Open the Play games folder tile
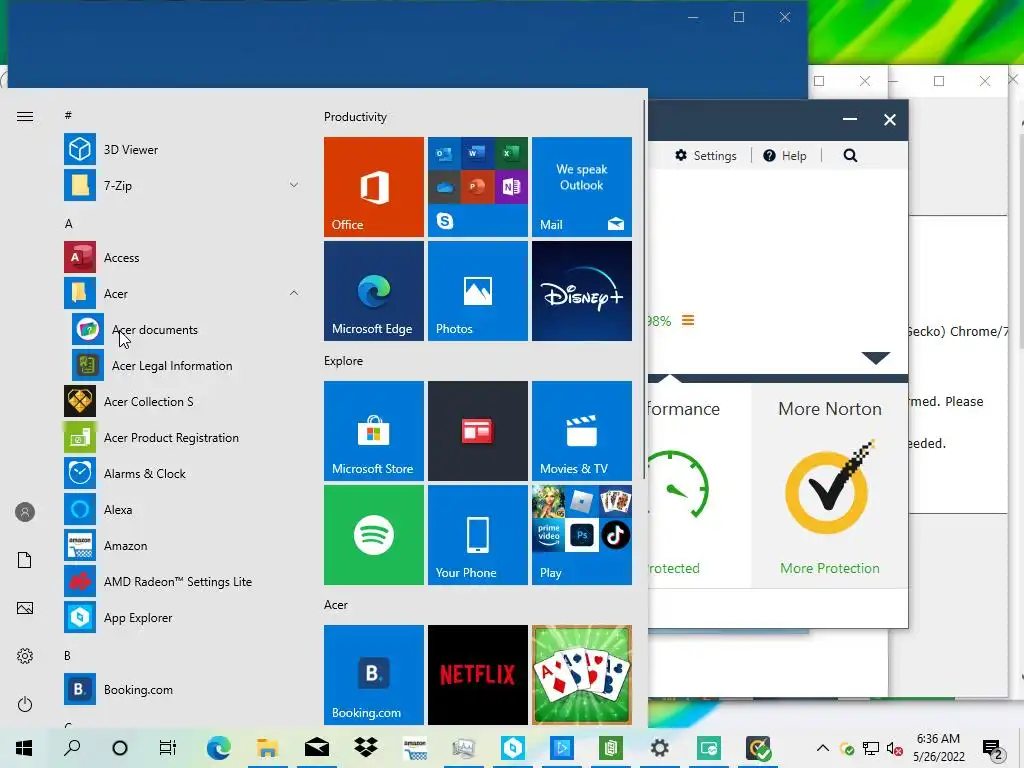Image resolution: width=1024 pixels, height=768 pixels. click(582, 535)
